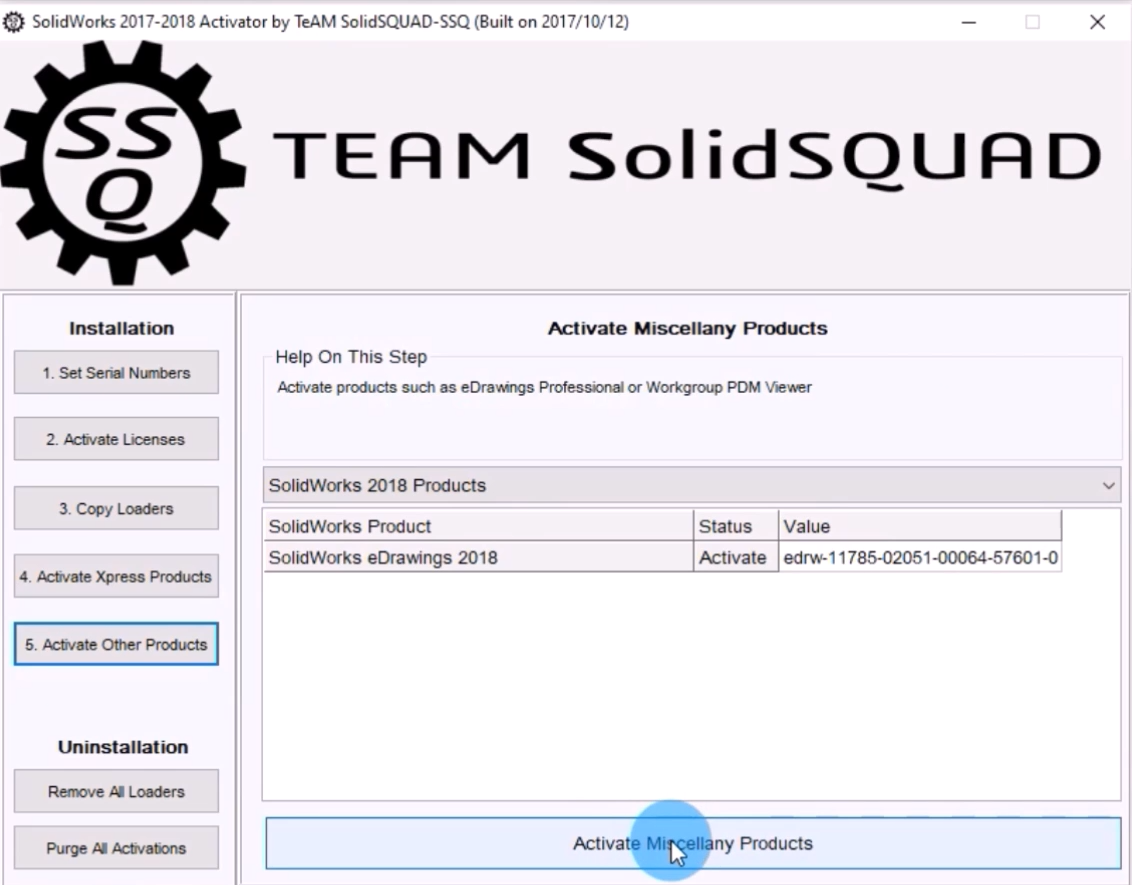The image size is (1132, 885).
Task: Select the SolidWorks eDrawings 2018 row
Action: click(x=478, y=558)
